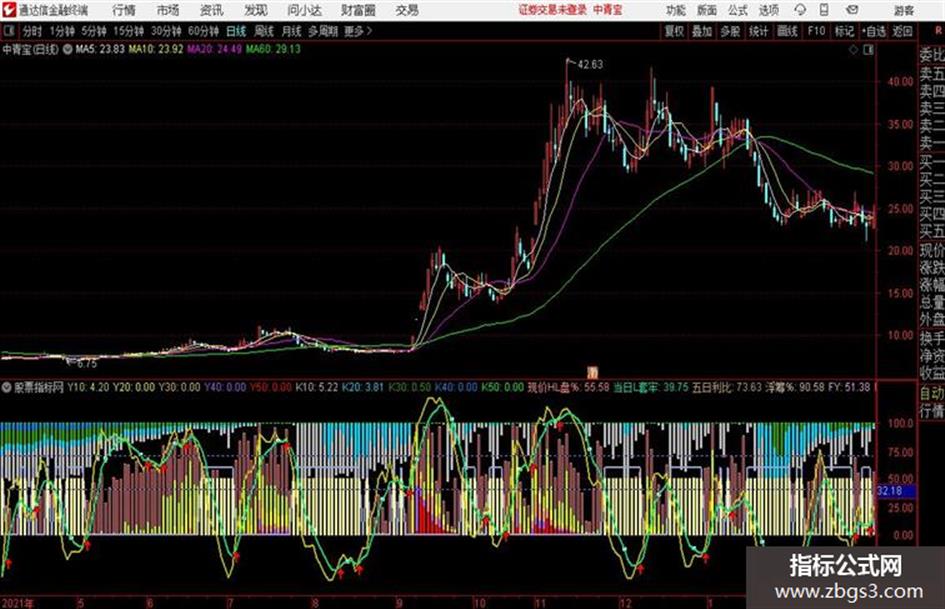Click the 6.75 lowest price label
Screen dimensions: 945x609
(x=87, y=364)
